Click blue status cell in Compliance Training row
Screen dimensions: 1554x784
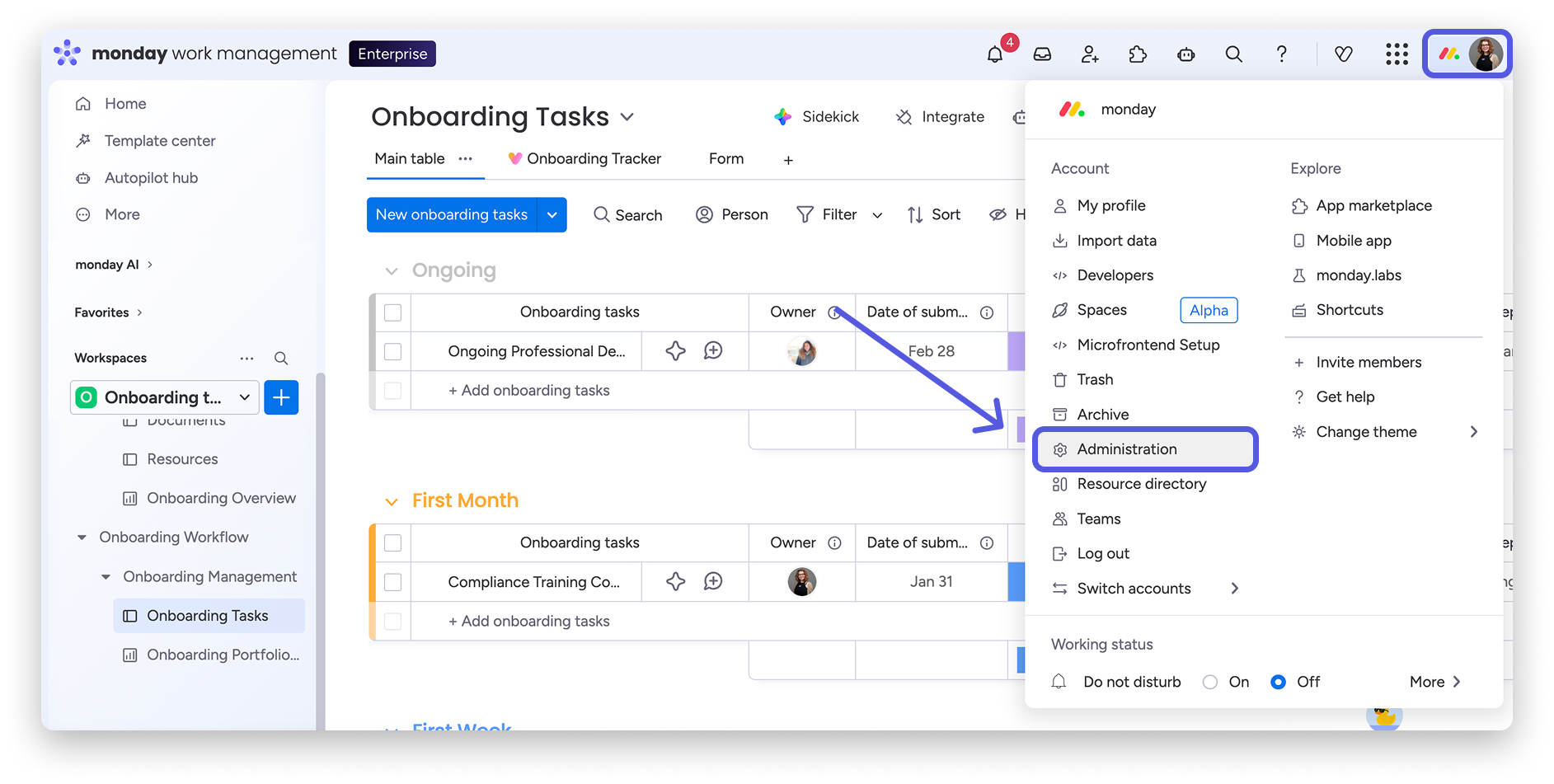click(1016, 582)
